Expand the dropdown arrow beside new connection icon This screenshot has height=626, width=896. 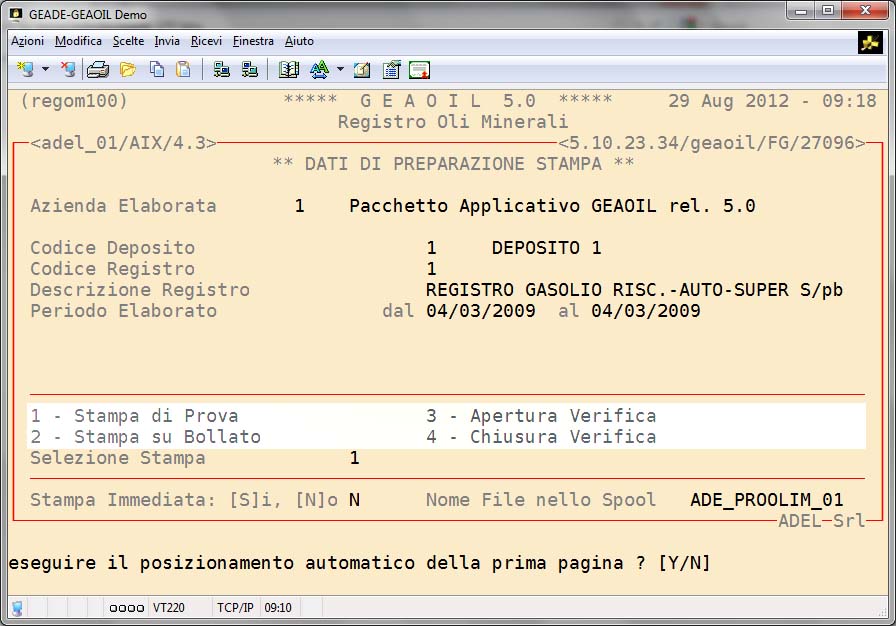click(45, 69)
